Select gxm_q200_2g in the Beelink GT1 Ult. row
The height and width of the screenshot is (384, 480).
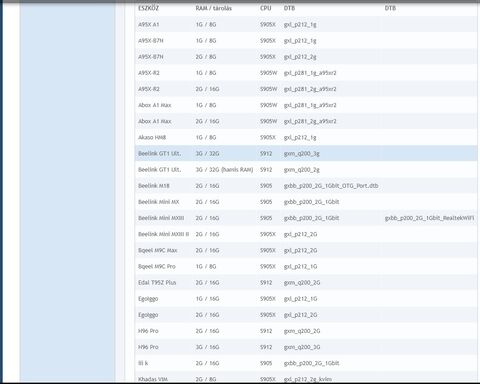(302, 170)
